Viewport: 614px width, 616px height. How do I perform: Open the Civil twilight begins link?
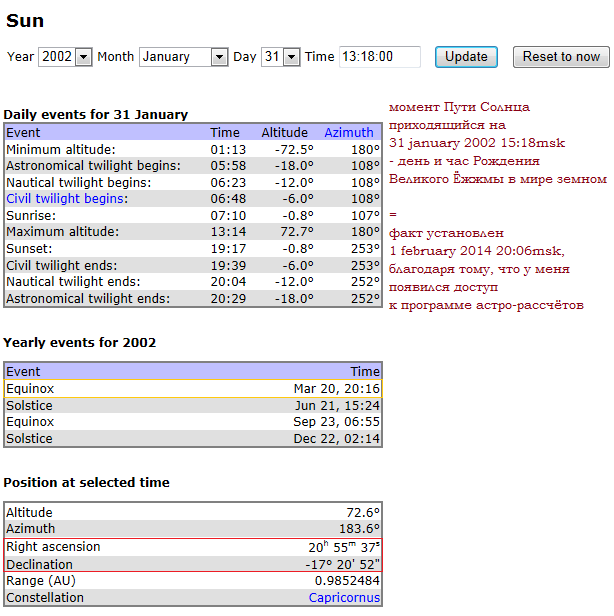coord(67,199)
